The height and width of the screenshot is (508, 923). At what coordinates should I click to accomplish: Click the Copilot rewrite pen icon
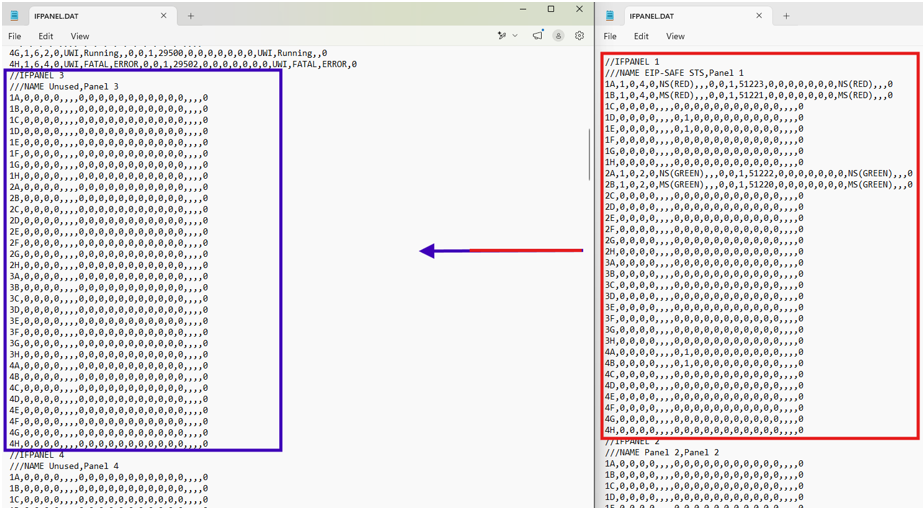(x=502, y=36)
